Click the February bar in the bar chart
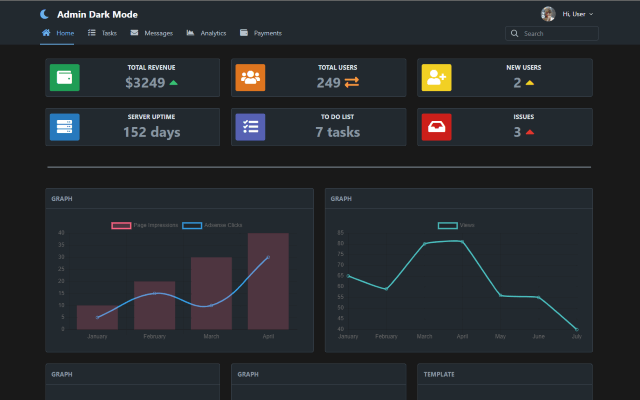This screenshot has height=400, width=640. tap(154, 305)
